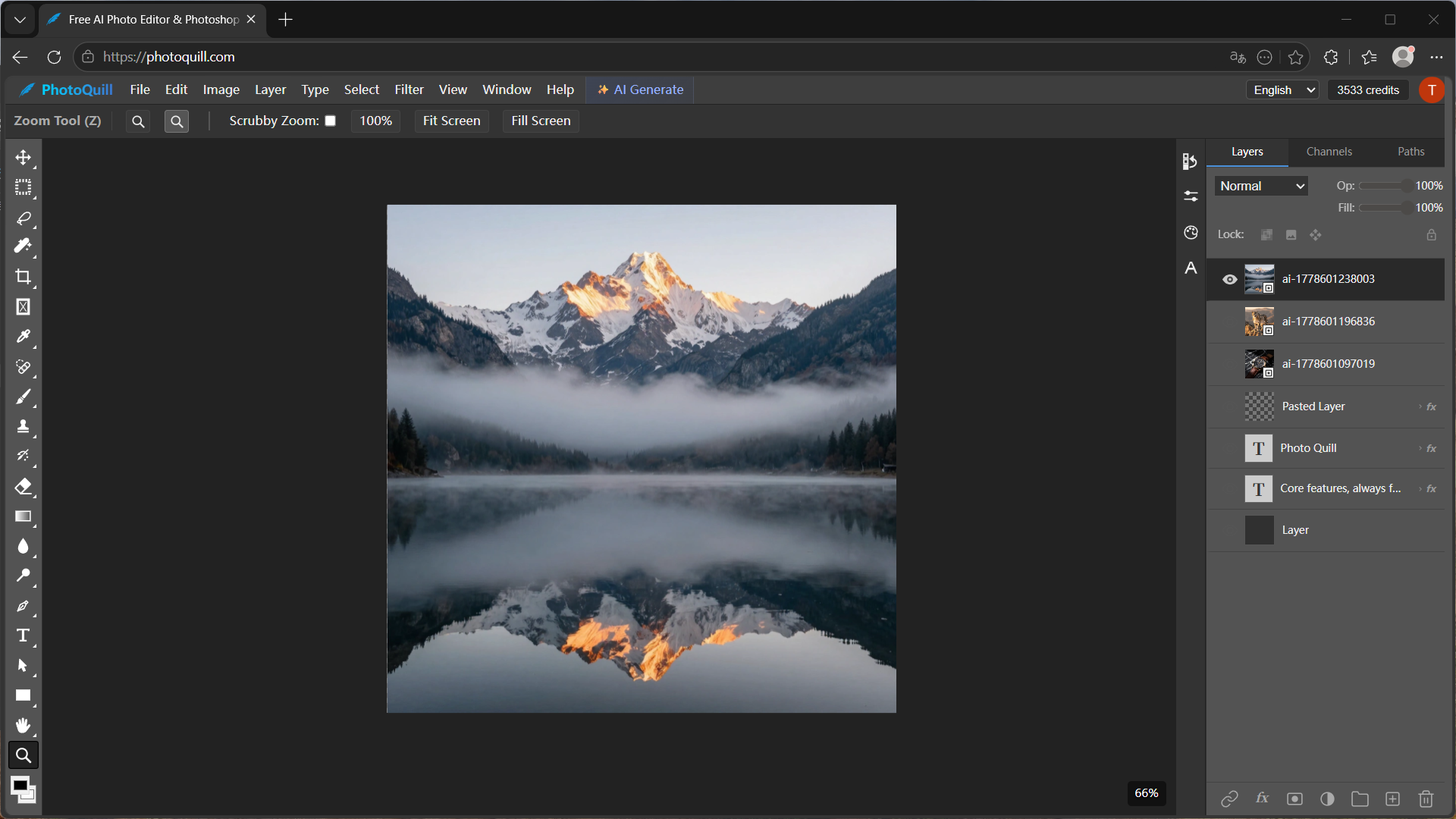Select the Rectangular Marquee tool

tap(24, 187)
